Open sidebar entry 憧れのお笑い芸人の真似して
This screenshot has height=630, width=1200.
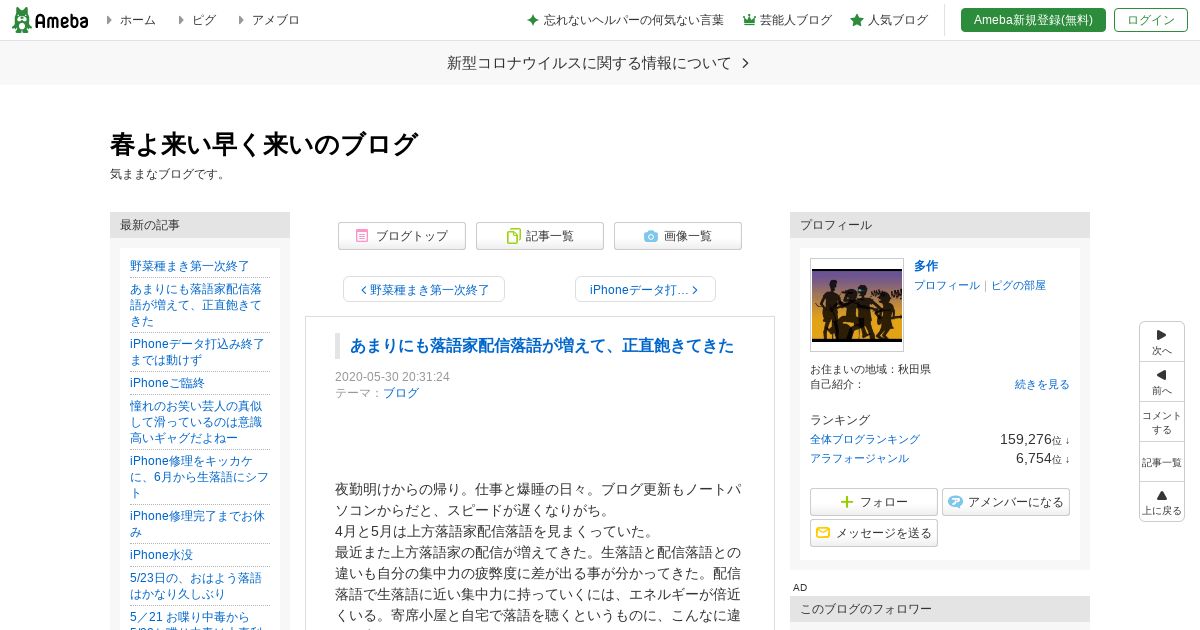[196, 422]
